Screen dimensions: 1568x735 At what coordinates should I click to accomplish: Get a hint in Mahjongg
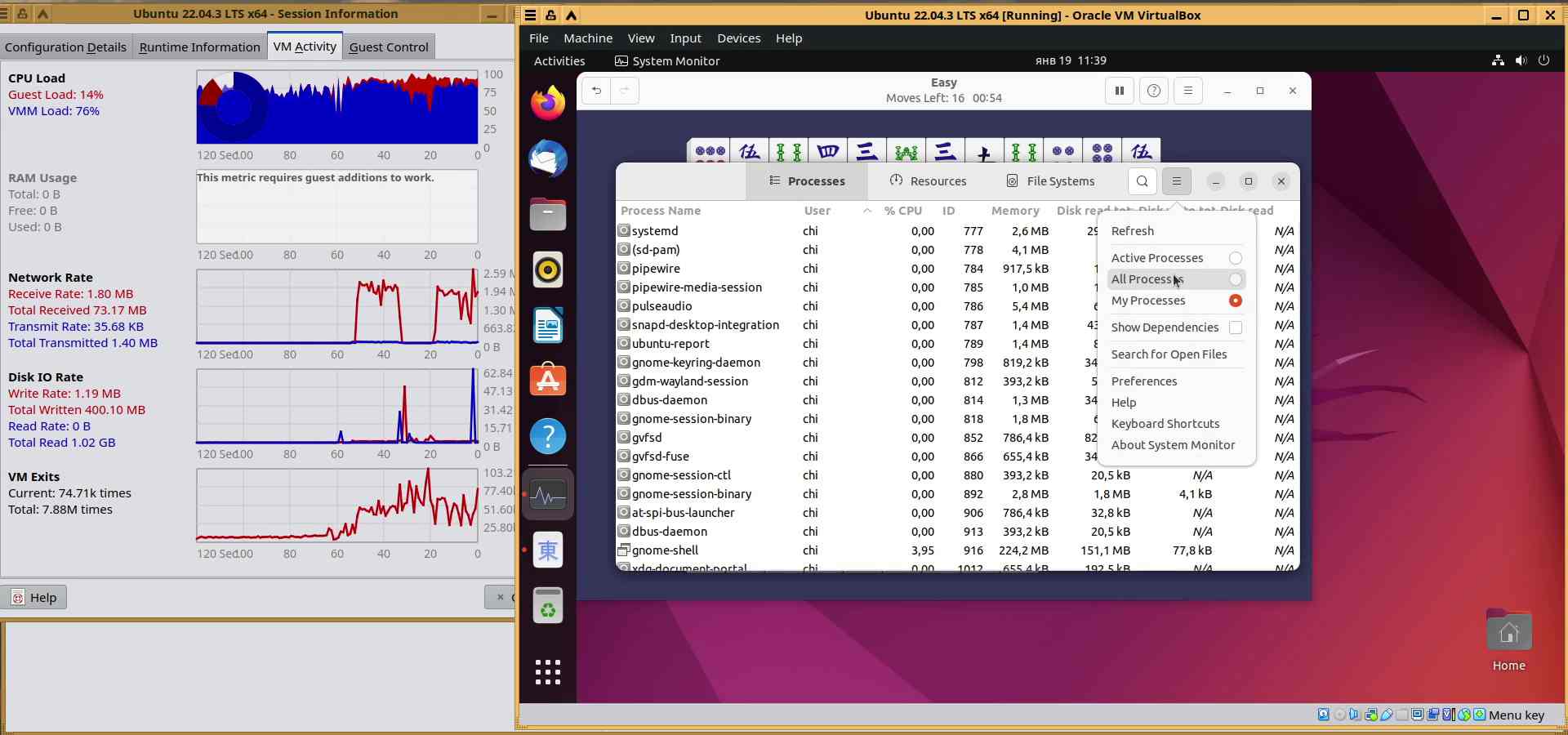click(1154, 91)
